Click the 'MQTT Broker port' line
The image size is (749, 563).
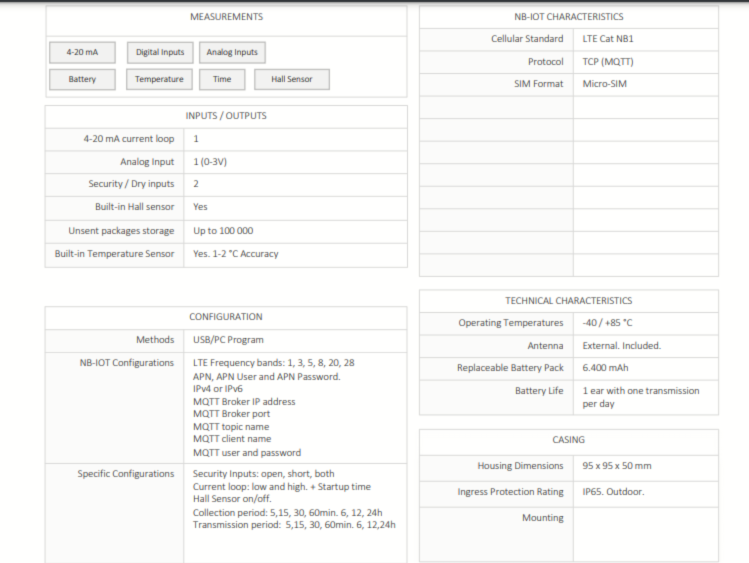point(232,414)
